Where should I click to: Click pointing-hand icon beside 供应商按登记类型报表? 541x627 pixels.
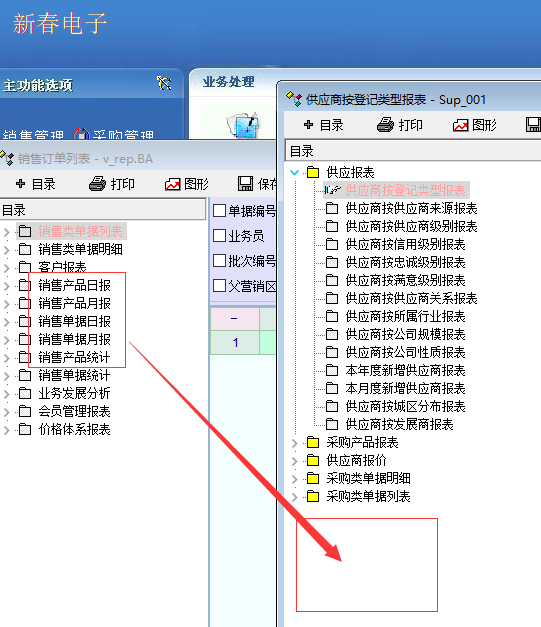pos(332,190)
